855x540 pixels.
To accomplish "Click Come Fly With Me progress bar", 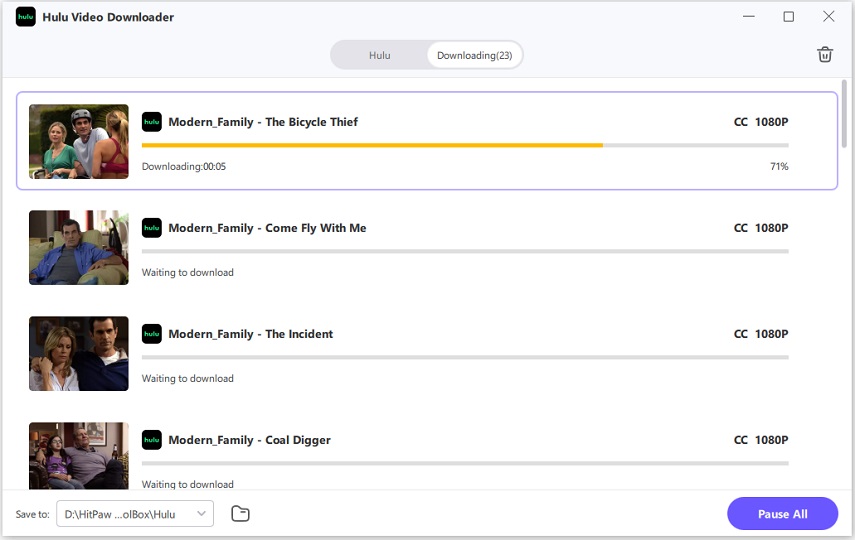I will [x=465, y=251].
